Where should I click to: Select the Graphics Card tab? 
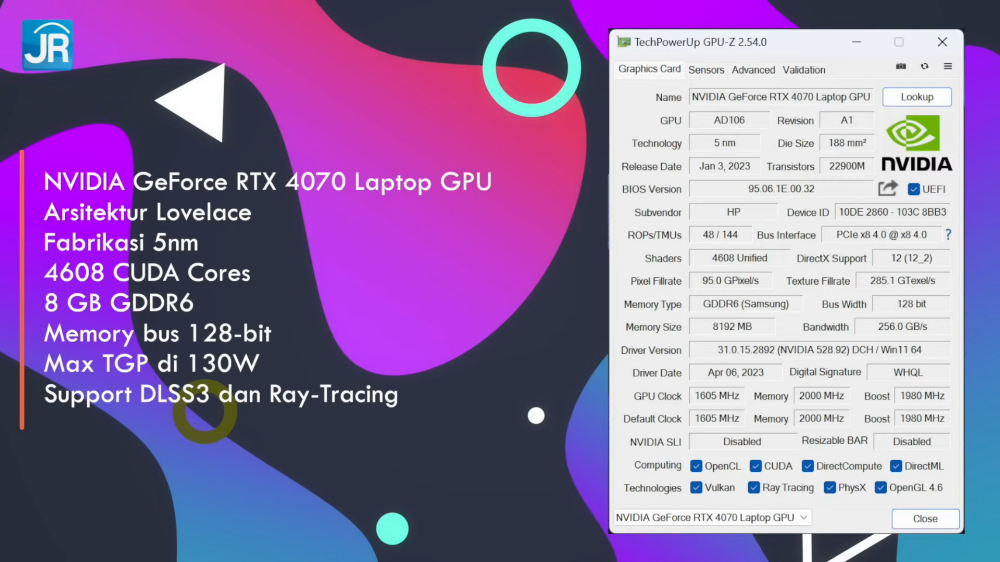pos(649,69)
